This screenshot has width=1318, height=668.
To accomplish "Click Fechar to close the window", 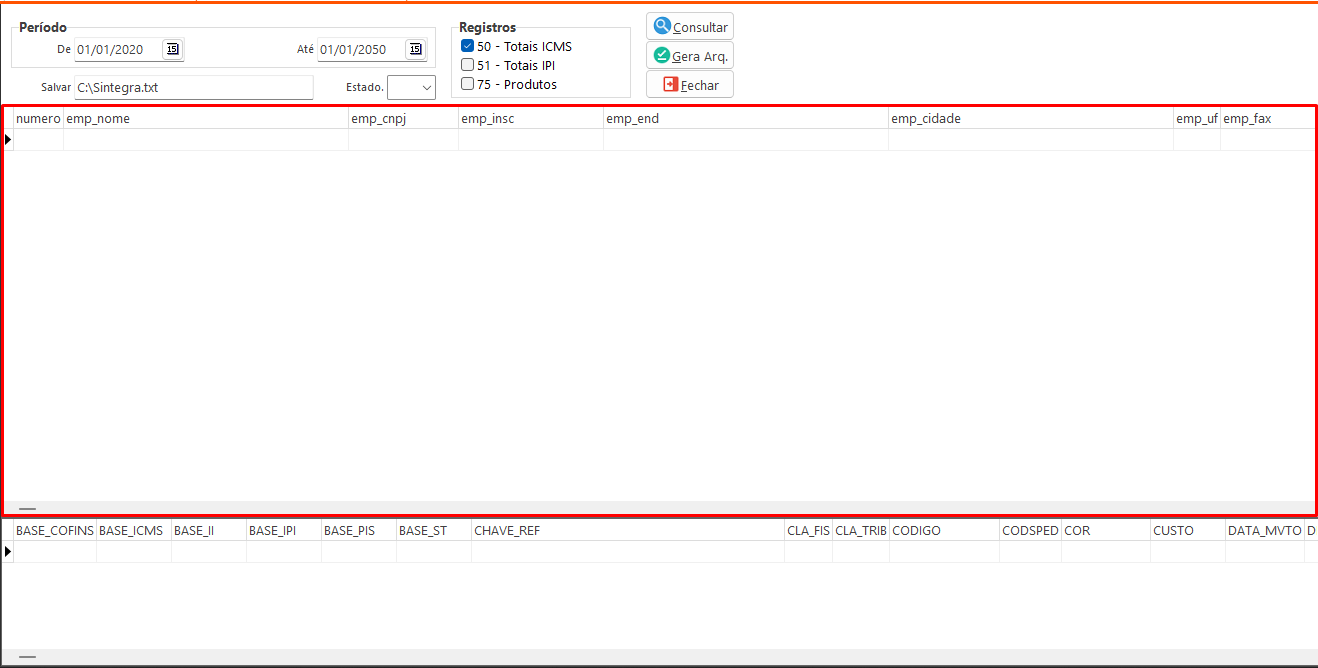I will click(x=689, y=85).
